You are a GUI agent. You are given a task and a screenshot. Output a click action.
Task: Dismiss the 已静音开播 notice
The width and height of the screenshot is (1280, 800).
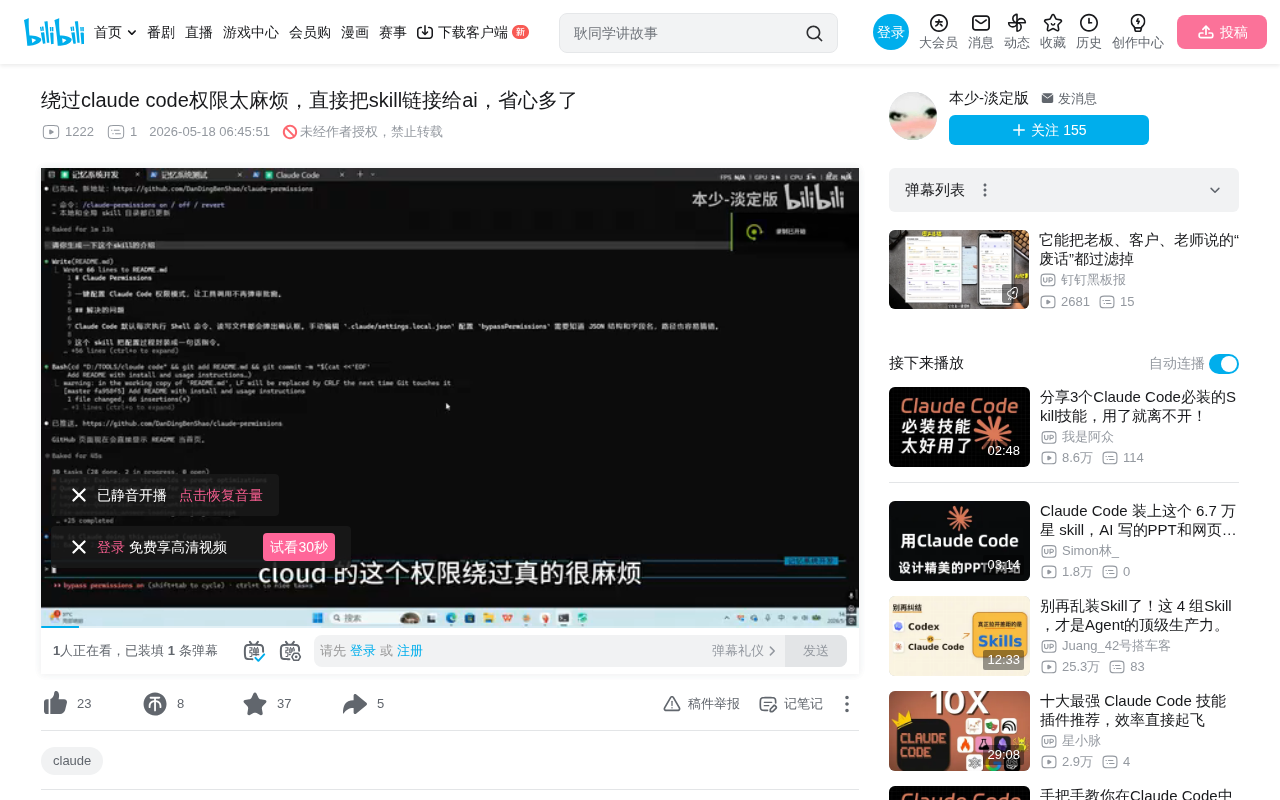click(79, 495)
